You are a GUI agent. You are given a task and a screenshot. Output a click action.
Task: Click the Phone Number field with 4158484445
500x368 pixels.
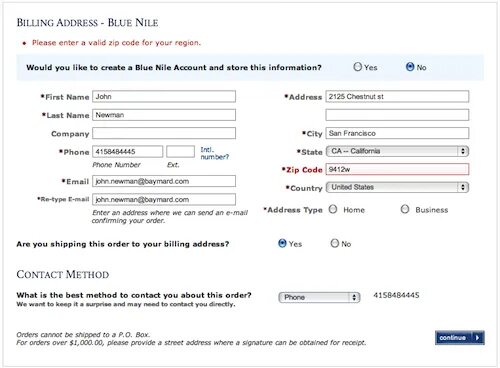(x=128, y=152)
